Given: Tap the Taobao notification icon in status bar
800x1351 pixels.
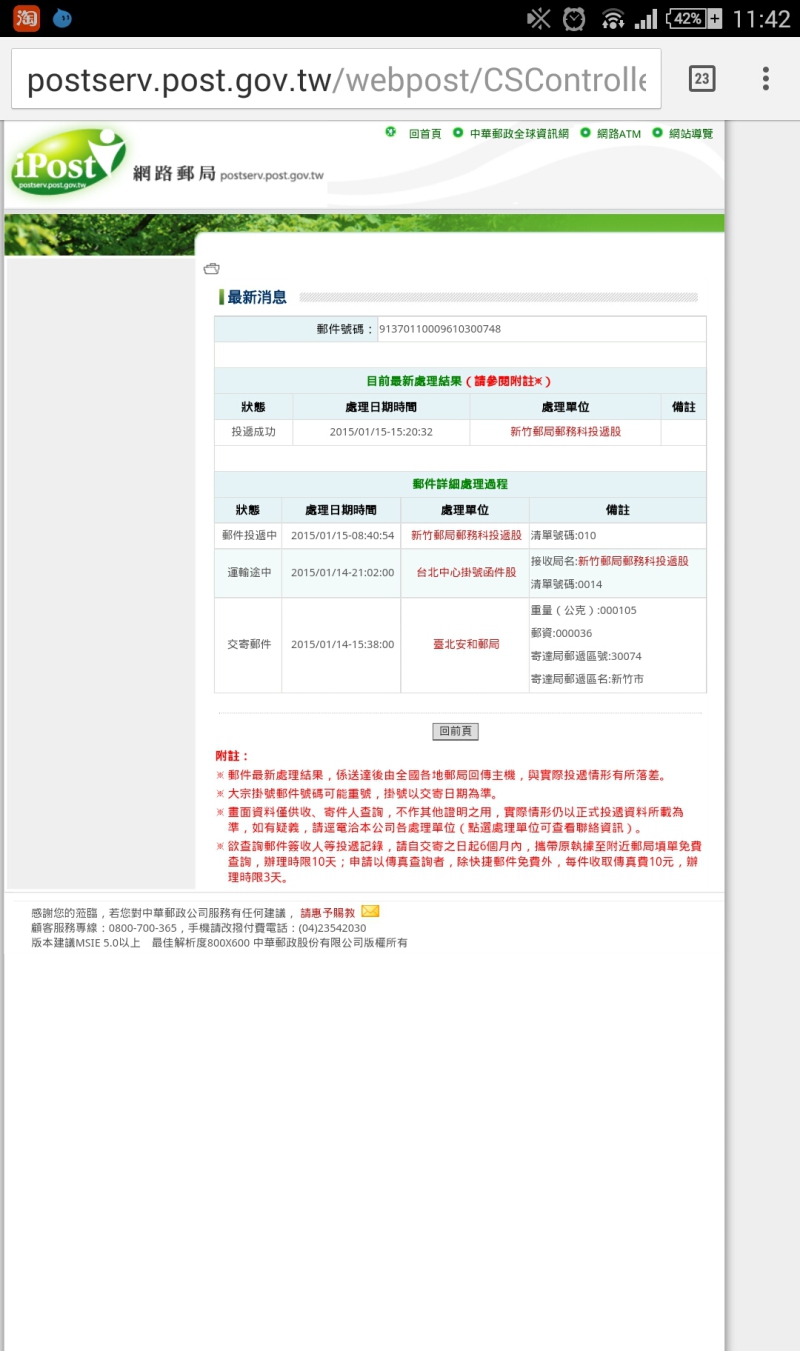Looking at the screenshot, I should pyautogui.click(x=26, y=18).
